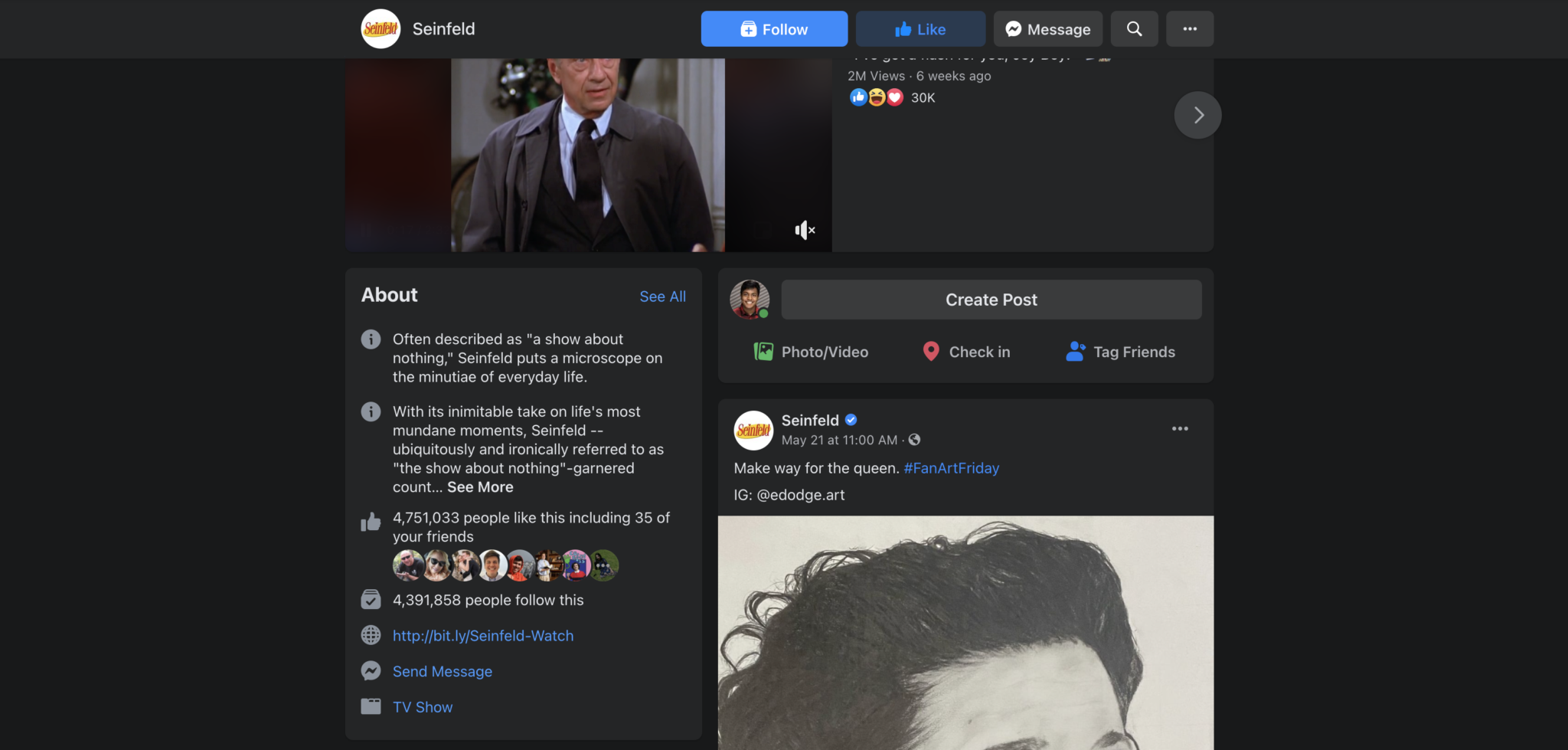Expand description with See More
The image size is (1568, 750).
480,487
